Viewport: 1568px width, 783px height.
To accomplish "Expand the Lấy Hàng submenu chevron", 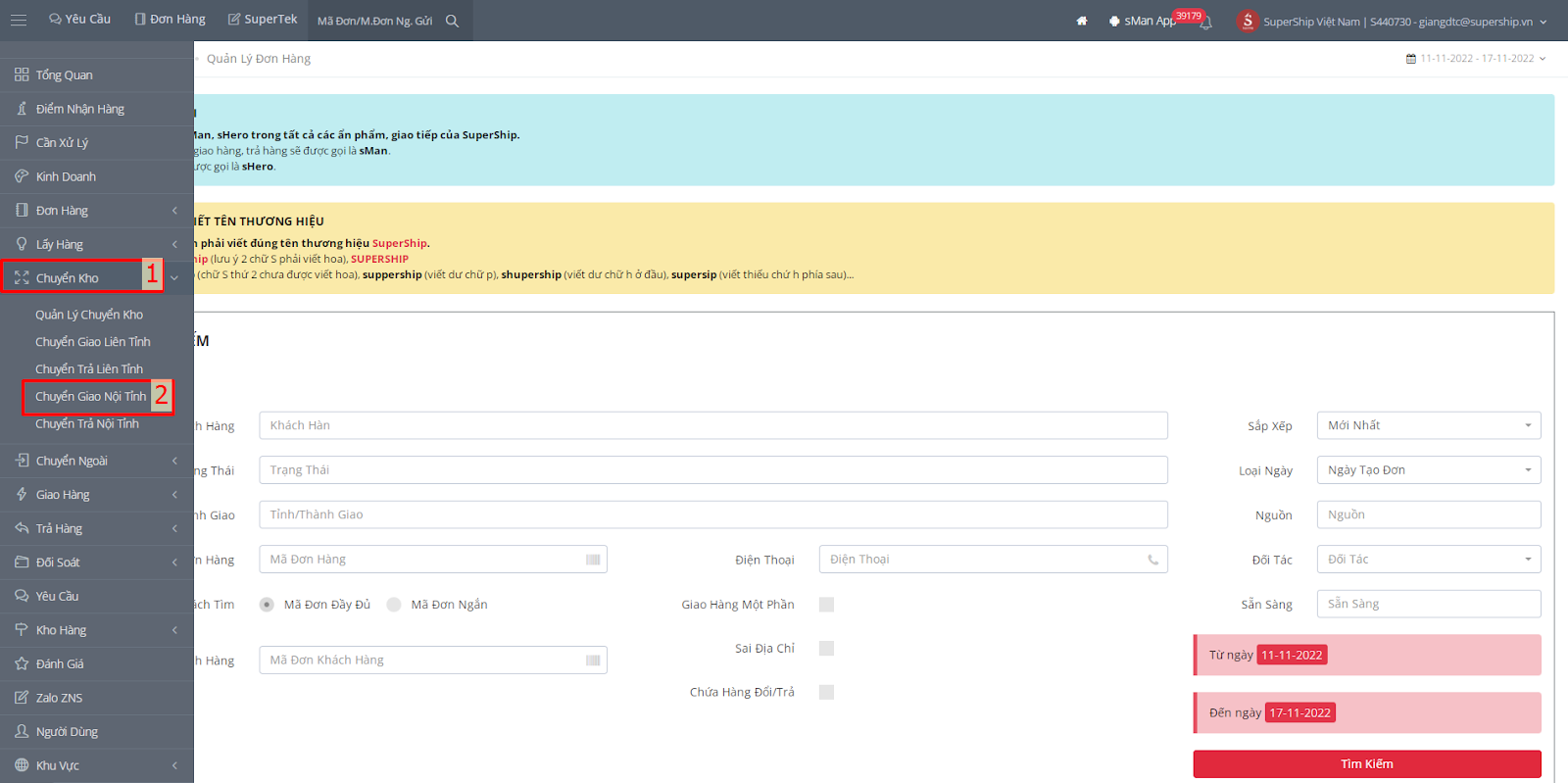I will (x=174, y=244).
